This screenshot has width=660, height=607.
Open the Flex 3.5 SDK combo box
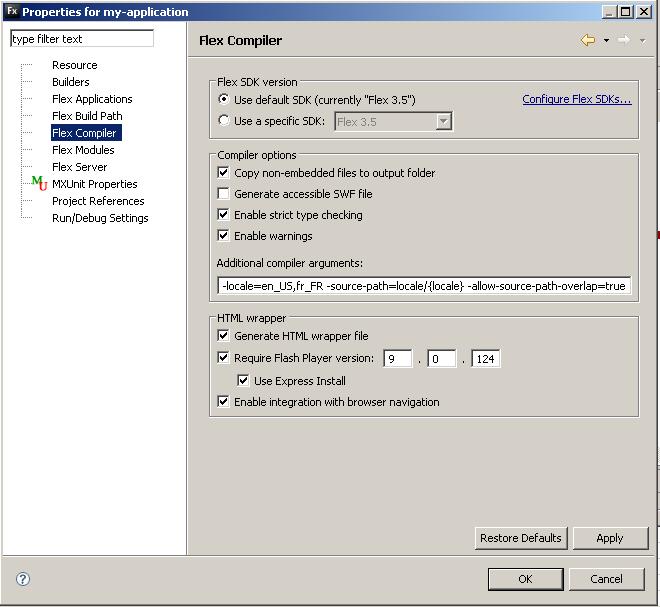(394, 122)
